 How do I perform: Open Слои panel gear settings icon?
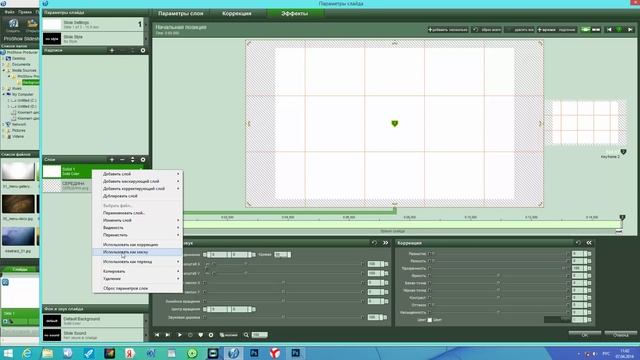[x=143, y=160]
